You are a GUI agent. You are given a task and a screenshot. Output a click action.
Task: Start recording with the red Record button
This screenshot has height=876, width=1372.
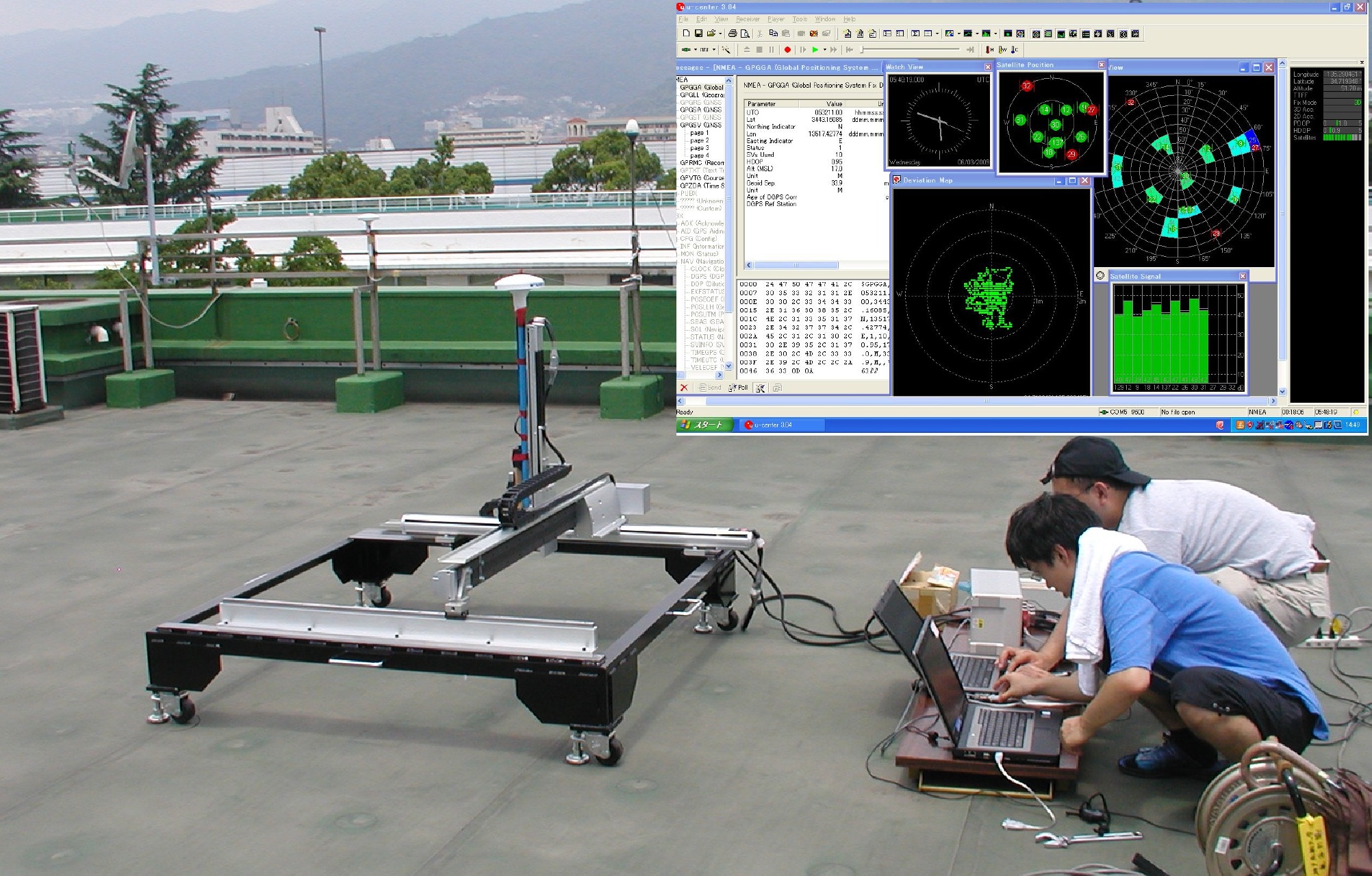(787, 49)
